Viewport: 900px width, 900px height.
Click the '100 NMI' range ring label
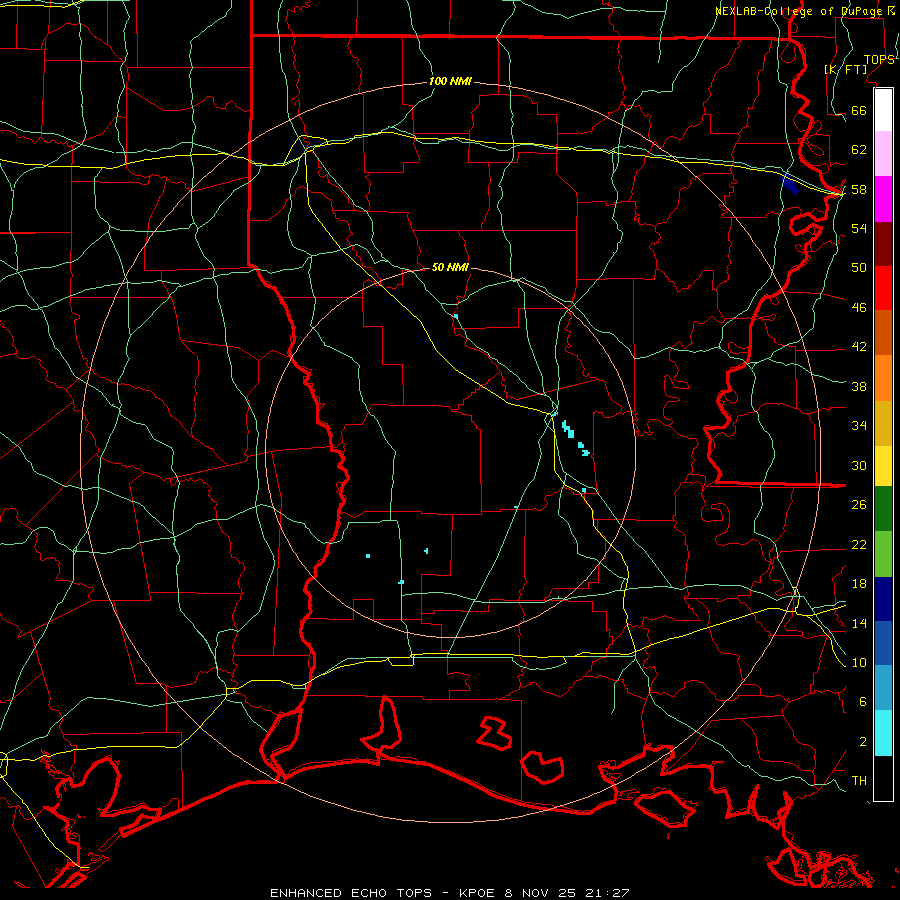pyautogui.click(x=450, y=82)
